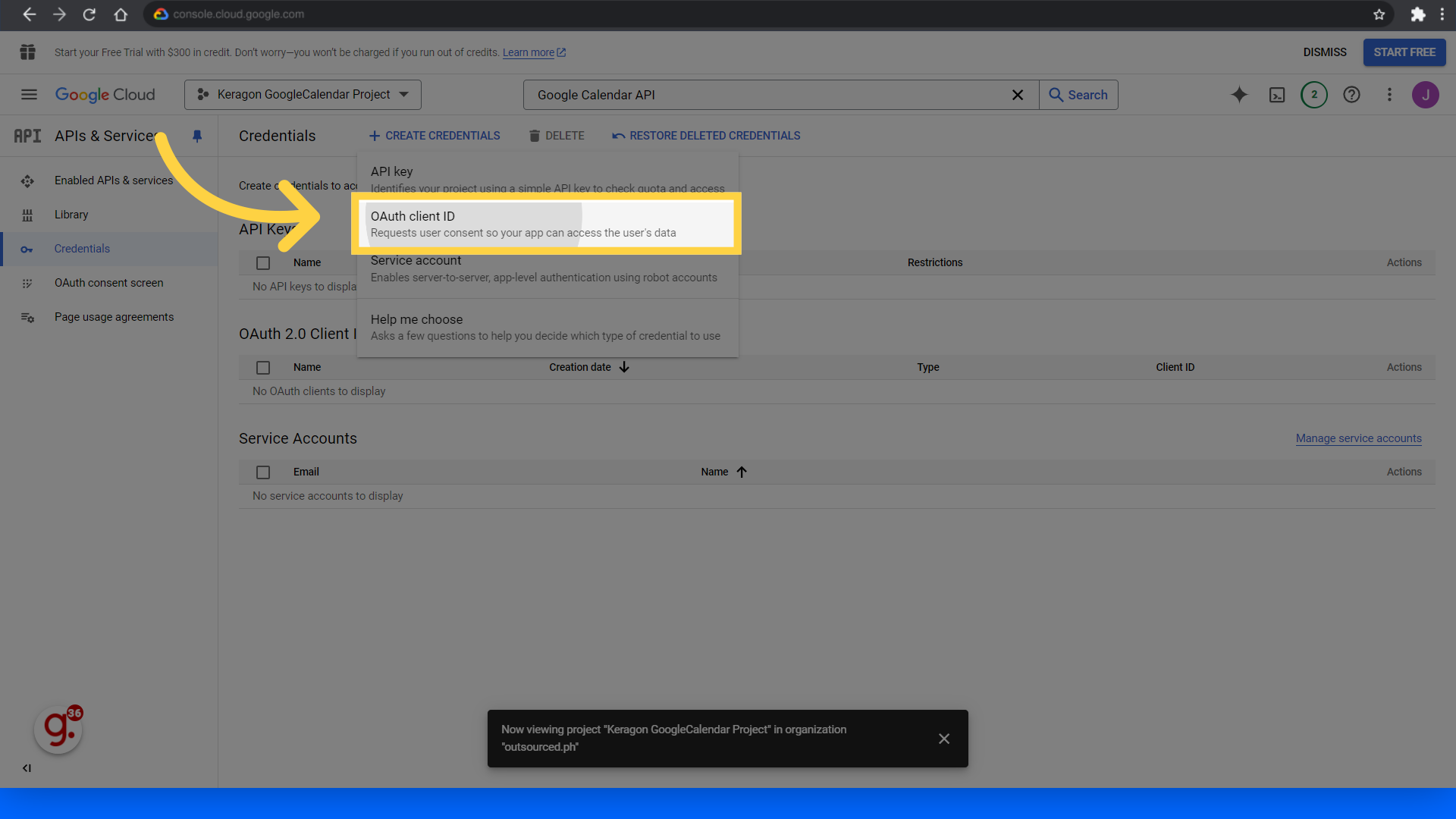Select the header checkbox in API Keys table
The image size is (1456, 819).
tap(263, 262)
